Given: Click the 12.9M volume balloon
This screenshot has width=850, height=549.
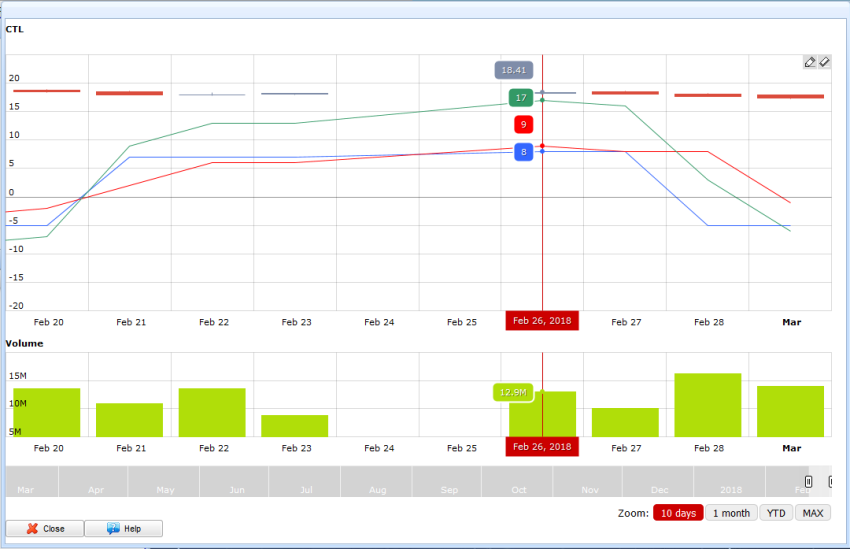Looking at the screenshot, I should pyautogui.click(x=512, y=392).
